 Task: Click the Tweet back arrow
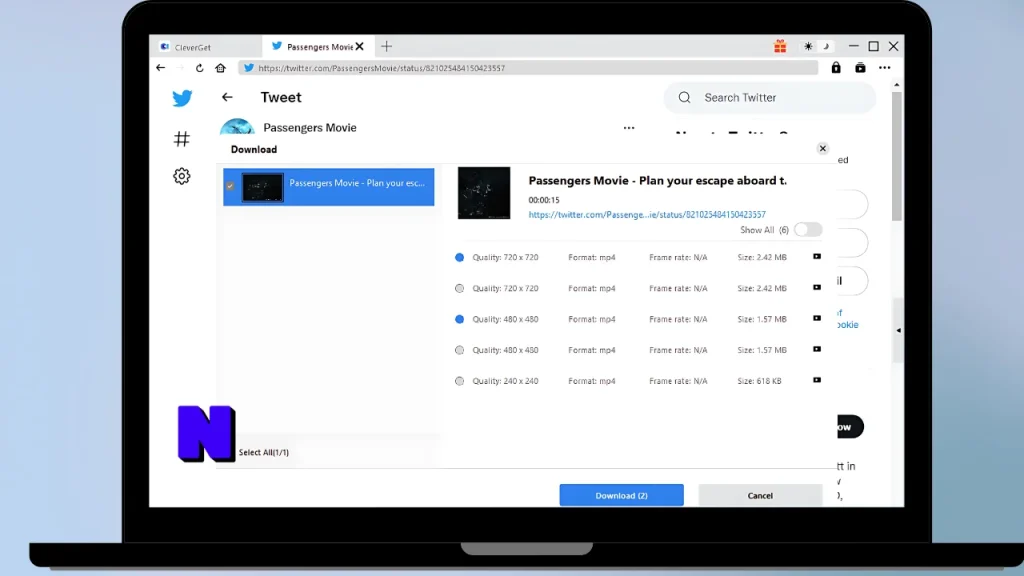(x=227, y=97)
